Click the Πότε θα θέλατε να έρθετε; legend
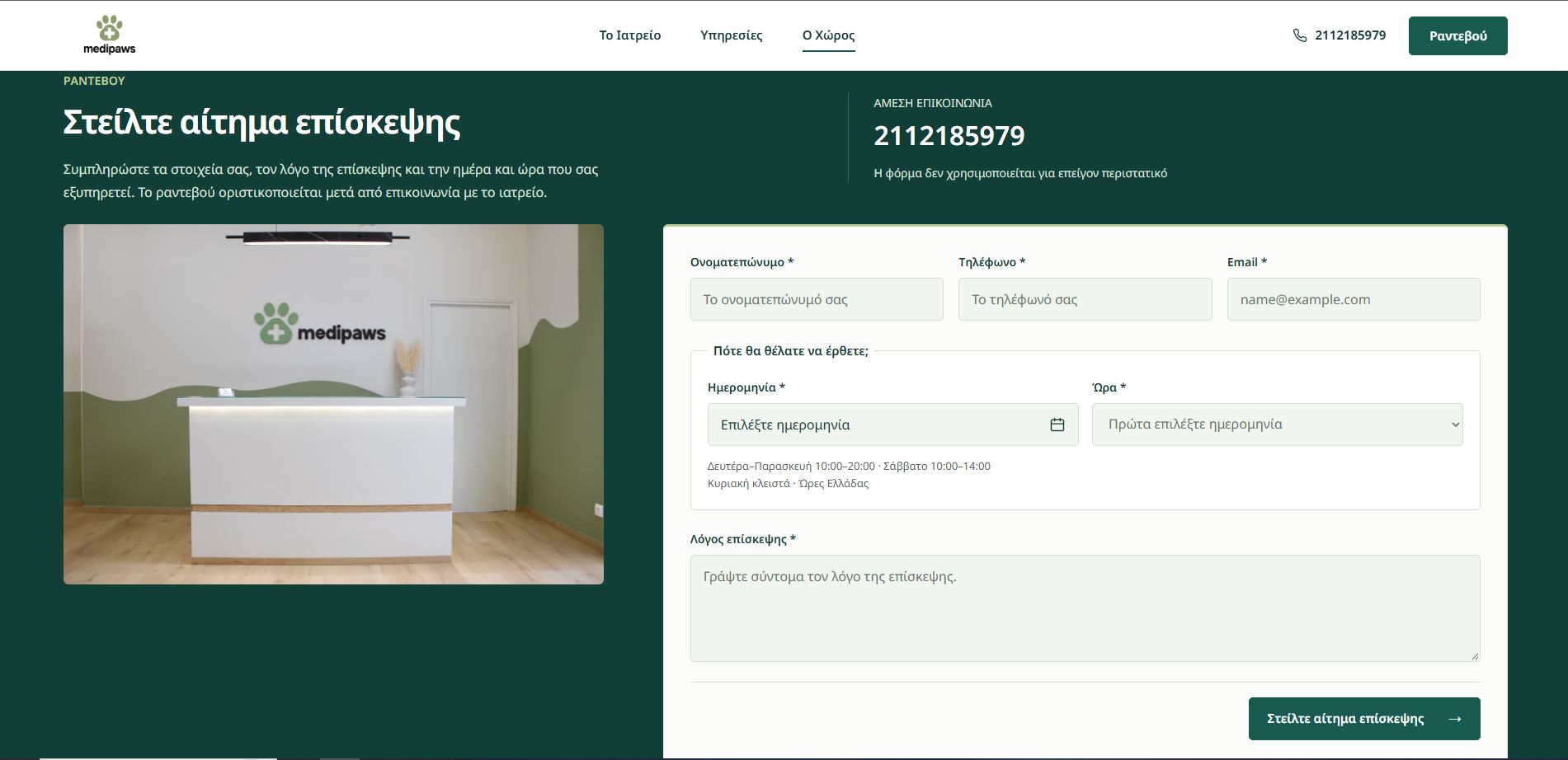Image resolution: width=1568 pixels, height=760 pixels. [x=791, y=351]
